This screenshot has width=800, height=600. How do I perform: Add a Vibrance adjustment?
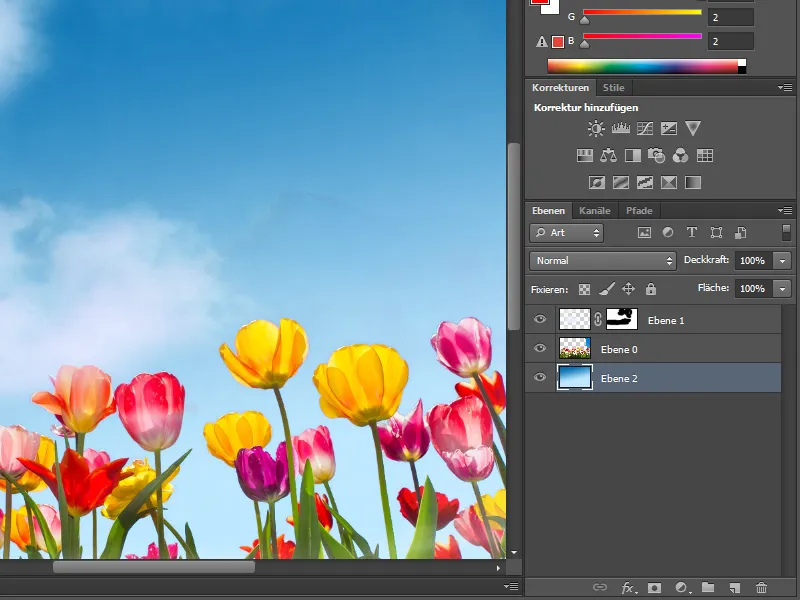[693, 128]
